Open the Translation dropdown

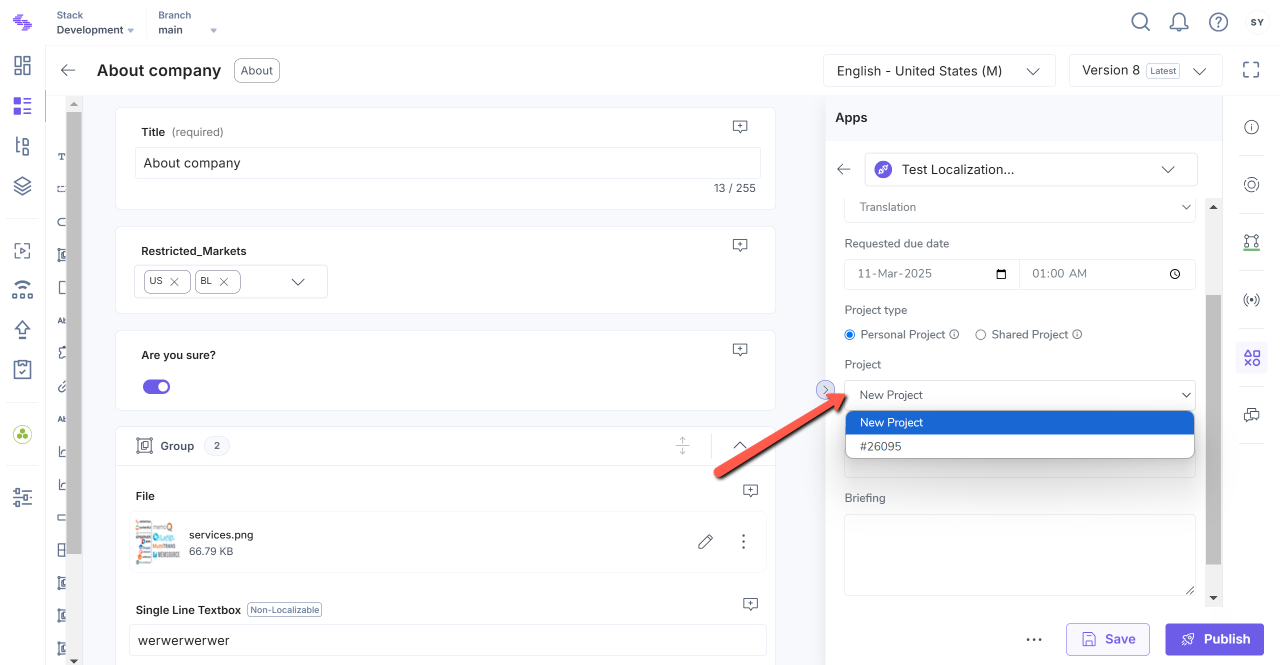[x=1020, y=207]
